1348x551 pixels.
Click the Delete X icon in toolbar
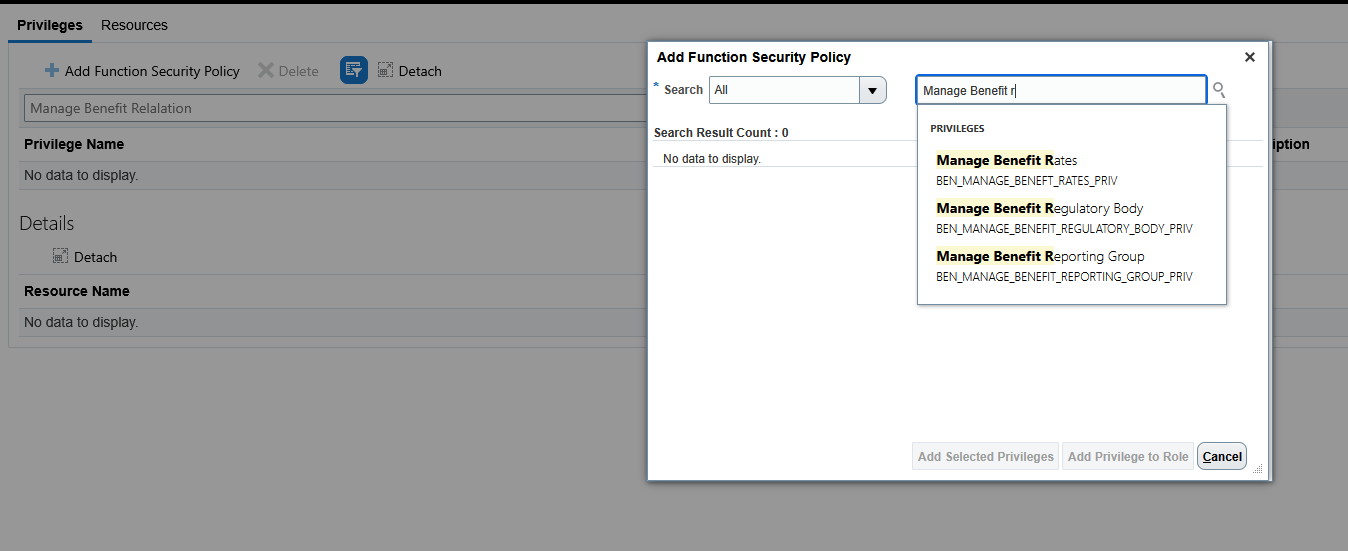(x=266, y=71)
